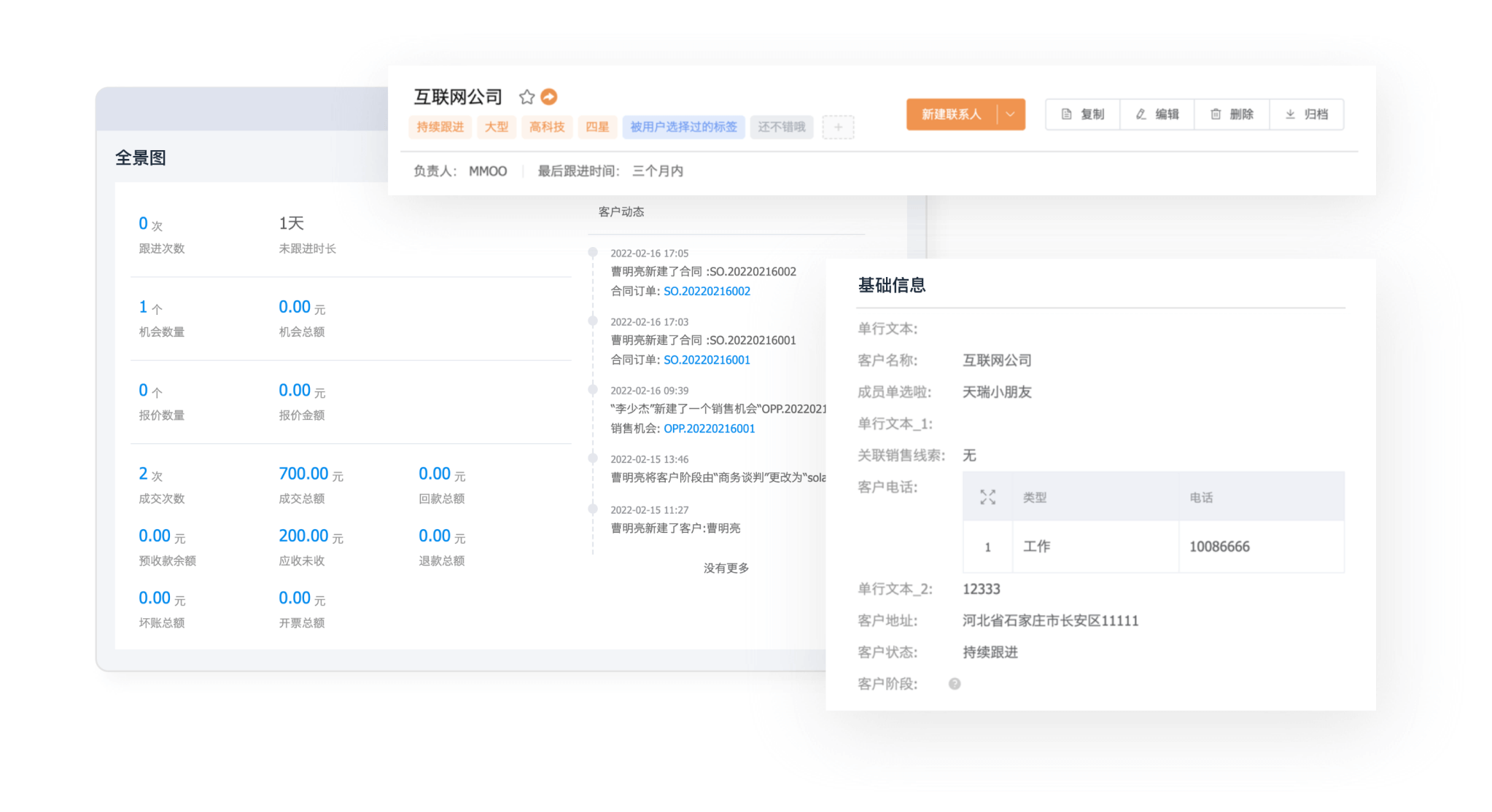Add a new tag with plus box
This screenshot has height=812, width=1492.
pyautogui.click(x=838, y=127)
